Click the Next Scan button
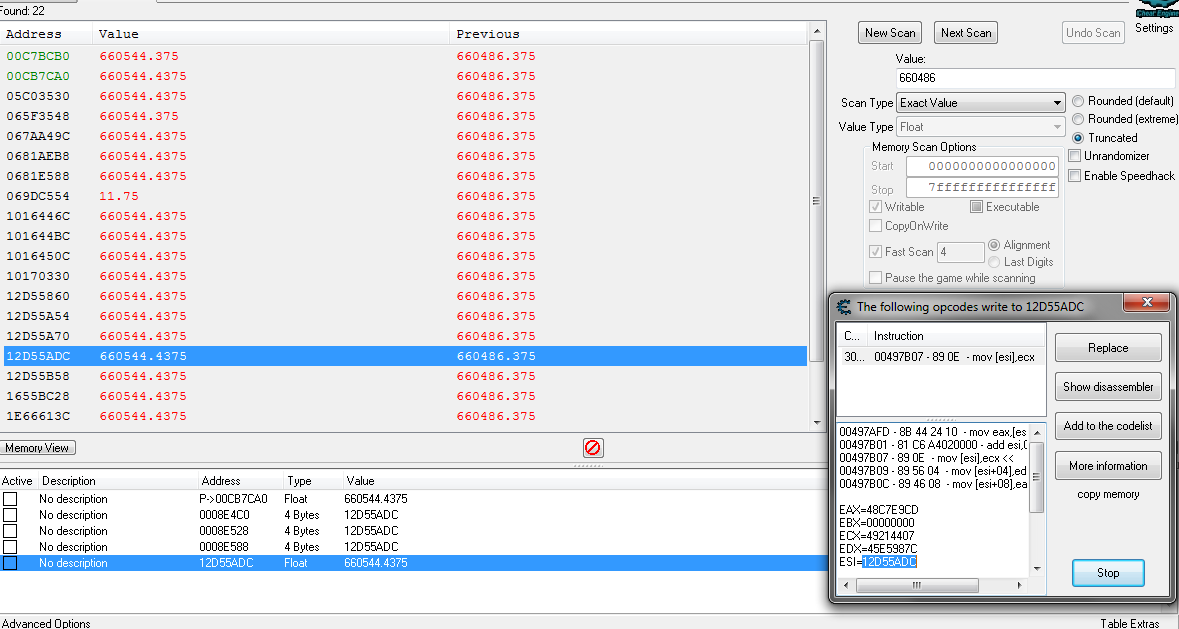 point(966,33)
